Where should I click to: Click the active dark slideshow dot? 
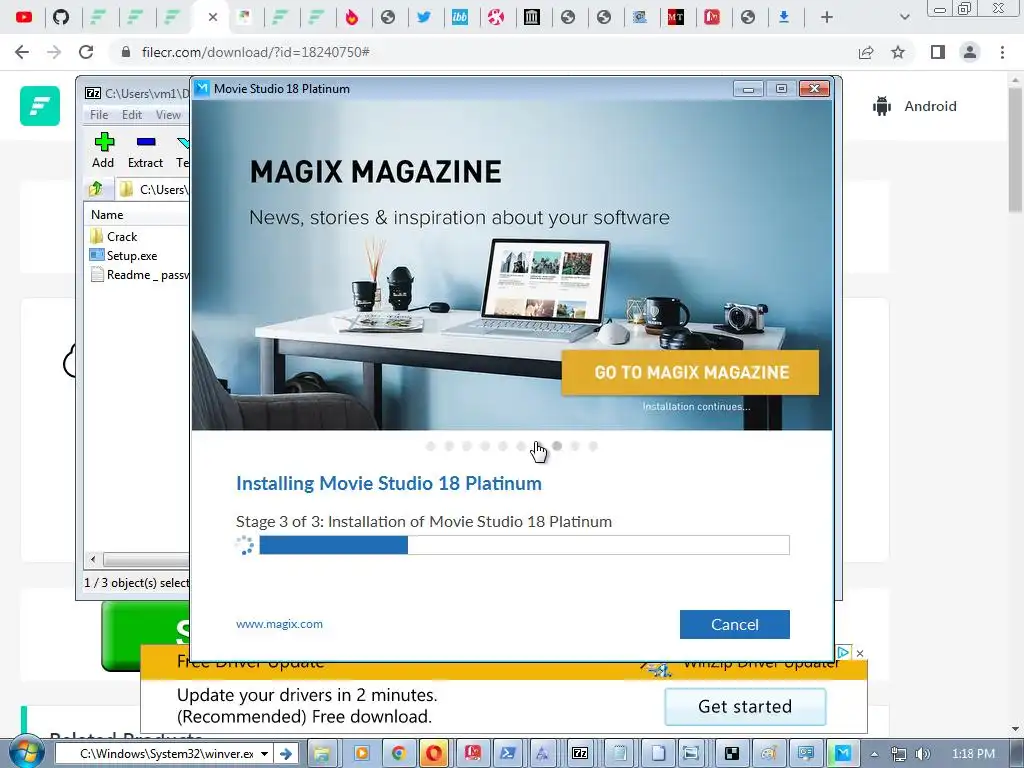point(557,446)
